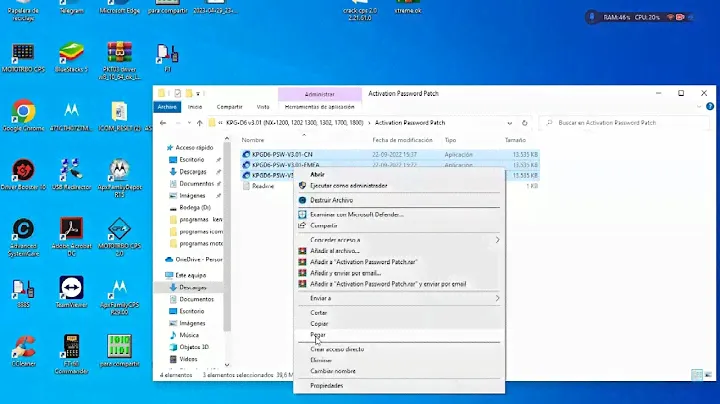Open CCleaner desktop shortcut

[x=22, y=348]
